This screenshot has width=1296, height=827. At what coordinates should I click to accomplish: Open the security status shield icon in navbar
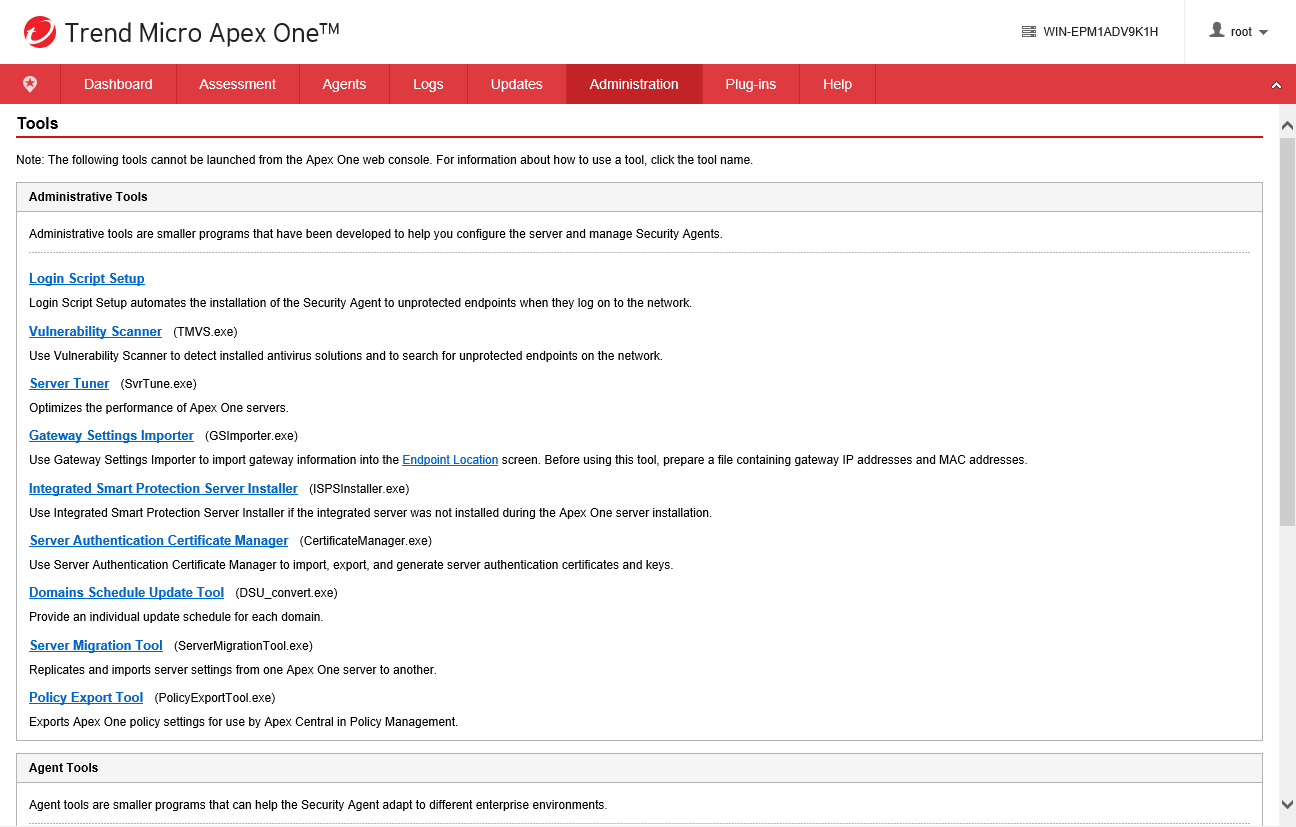coord(30,84)
